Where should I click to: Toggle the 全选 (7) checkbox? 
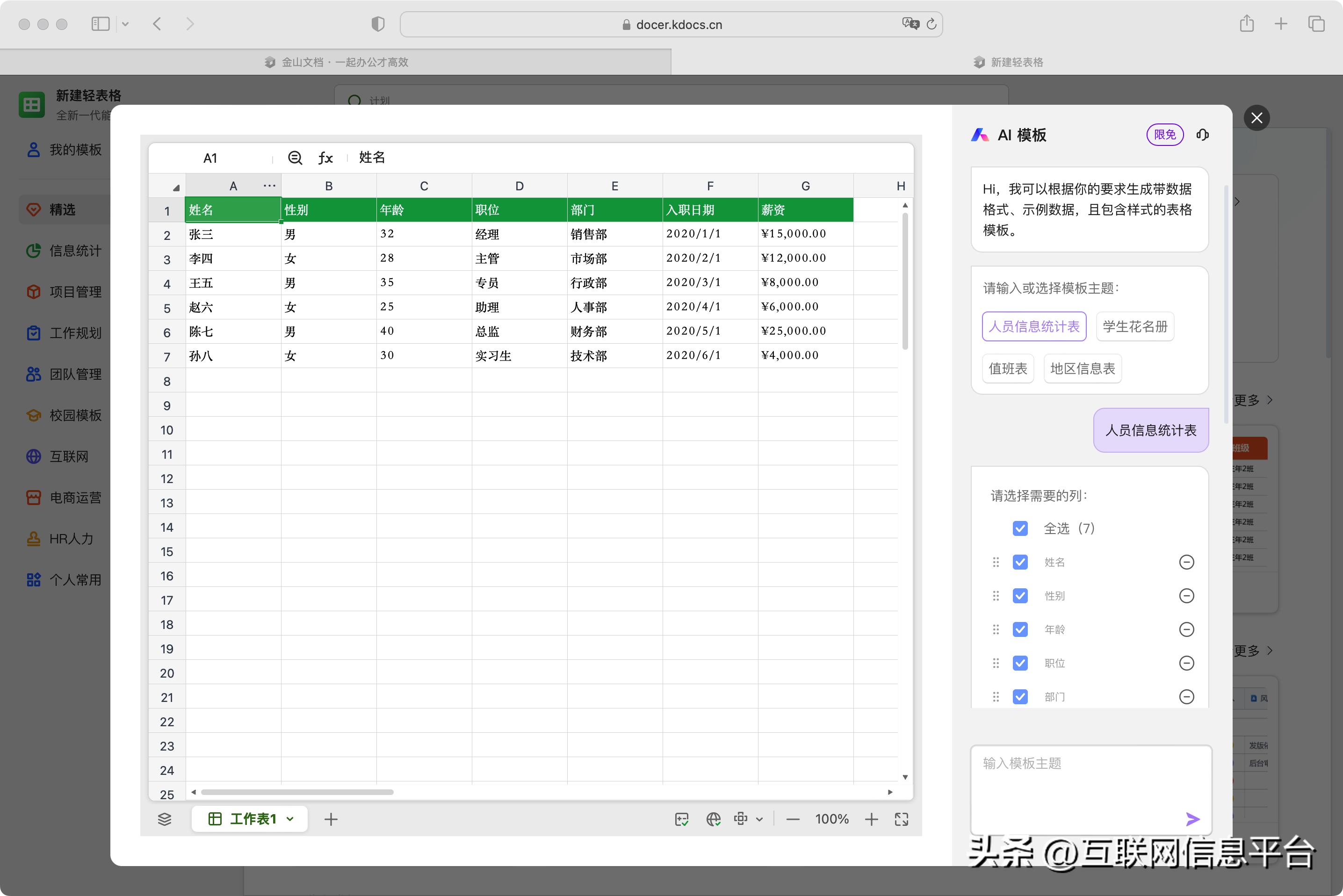[x=1020, y=528]
